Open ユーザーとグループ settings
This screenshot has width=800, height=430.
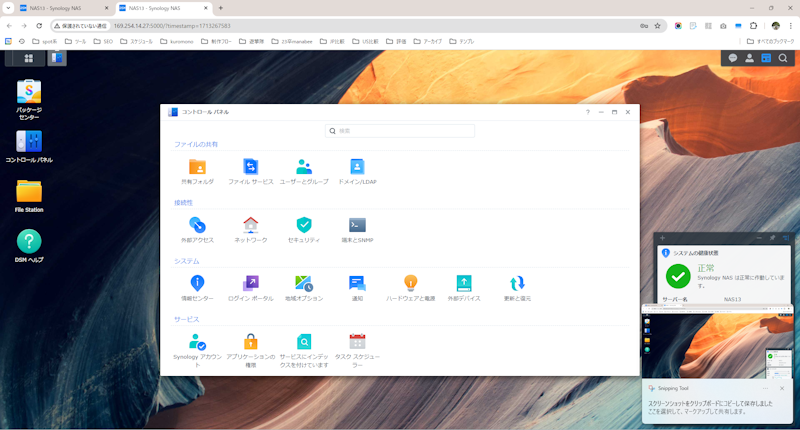click(x=304, y=171)
